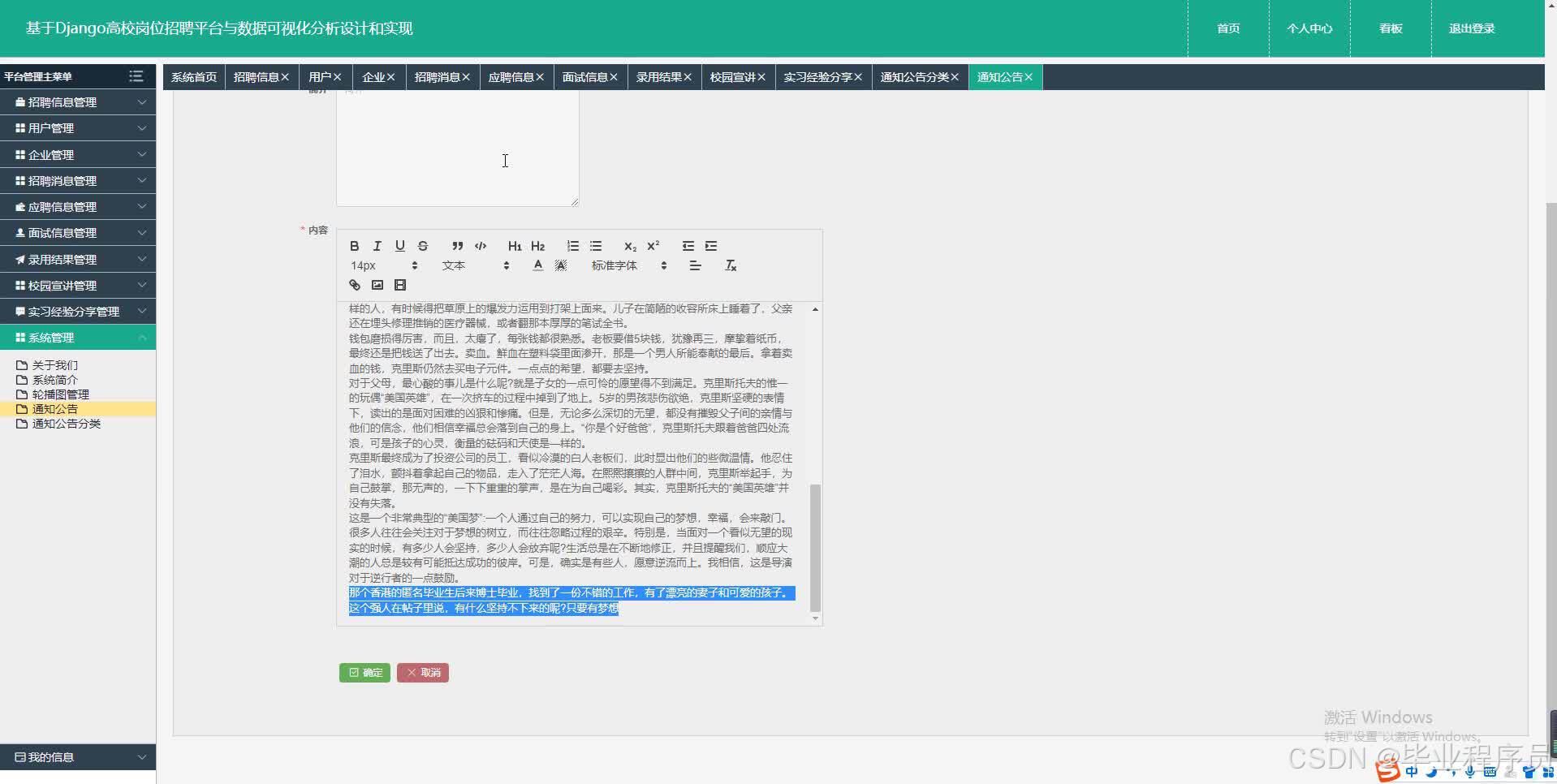This screenshot has width=1557, height=784.
Task: Insert an image into the editor
Action: [x=377, y=285]
